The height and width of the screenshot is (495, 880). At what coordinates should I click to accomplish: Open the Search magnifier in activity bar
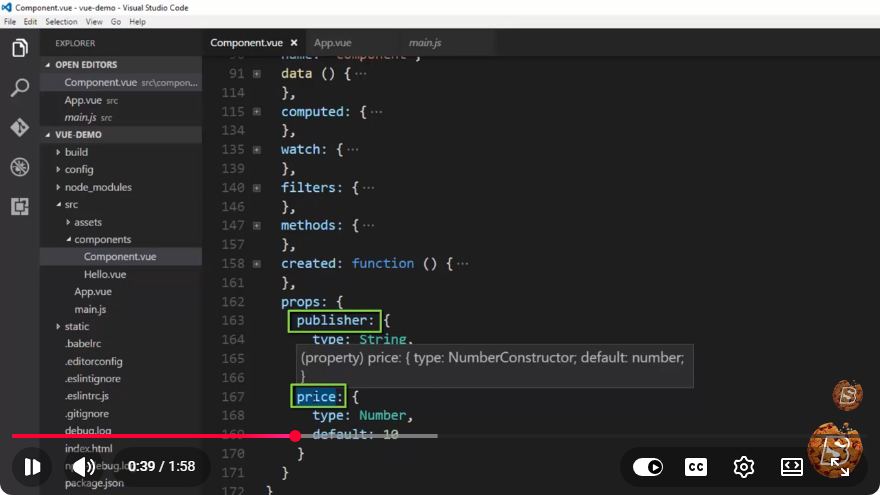coord(20,87)
